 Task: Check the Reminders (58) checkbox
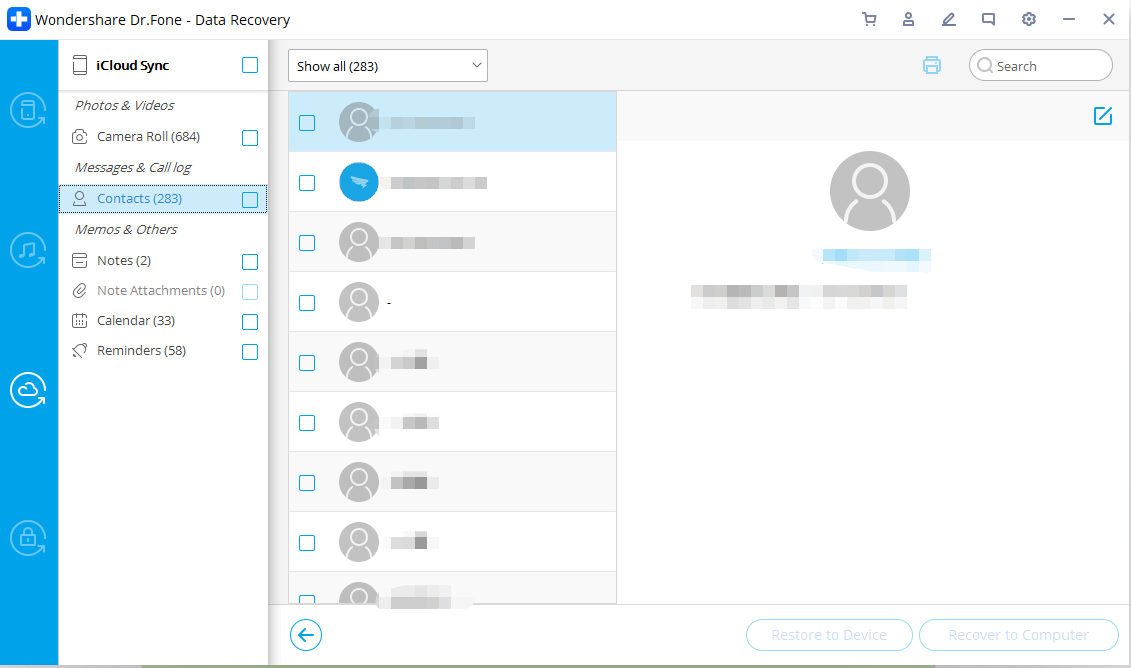click(x=250, y=352)
